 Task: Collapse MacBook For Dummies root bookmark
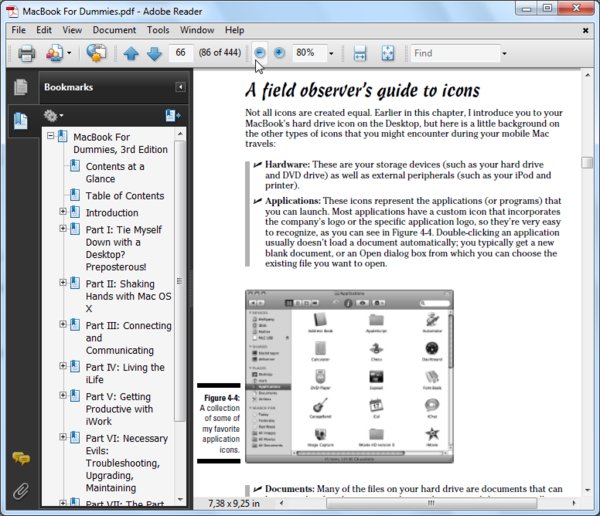click(x=51, y=136)
